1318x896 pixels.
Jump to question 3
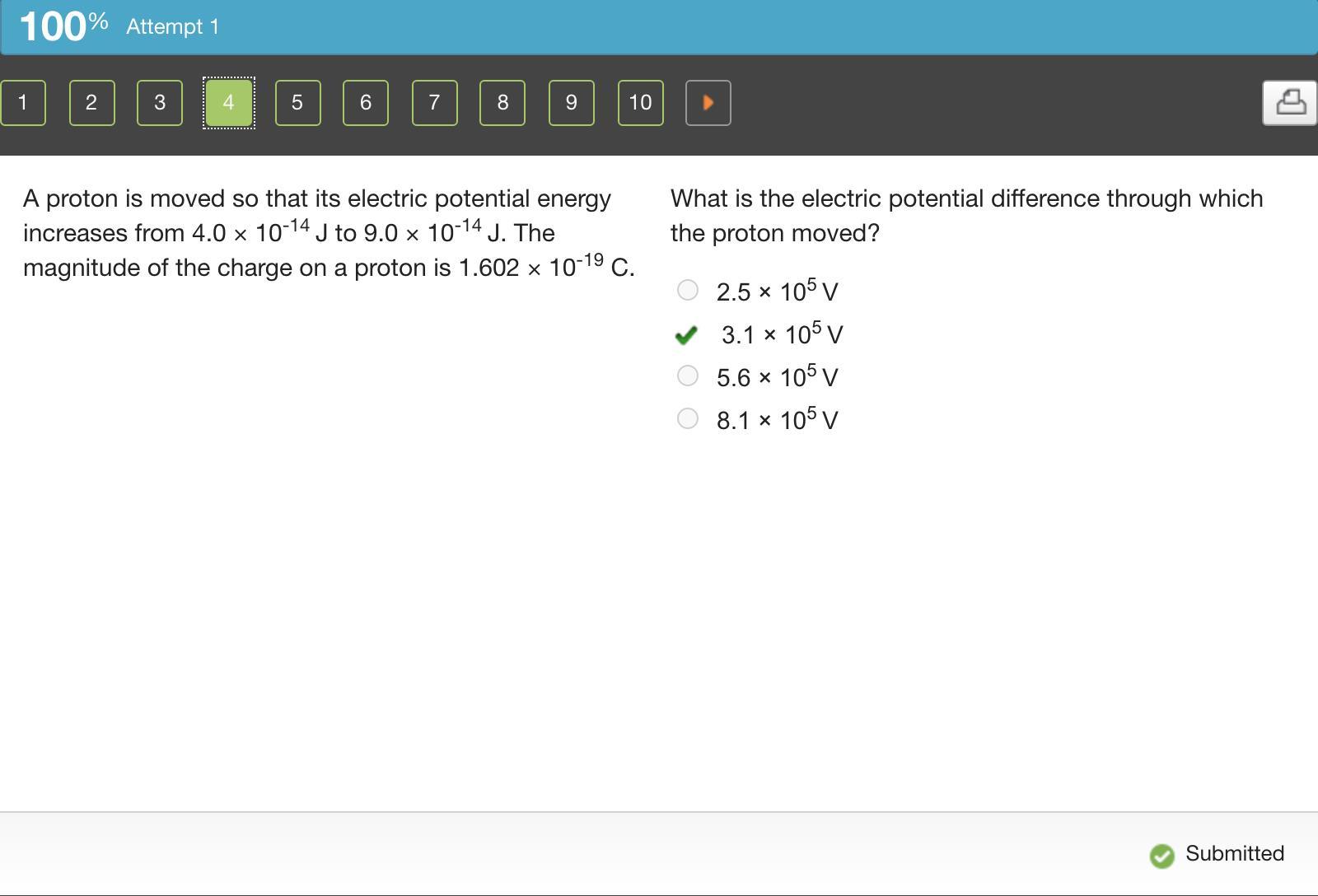[160, 103]
